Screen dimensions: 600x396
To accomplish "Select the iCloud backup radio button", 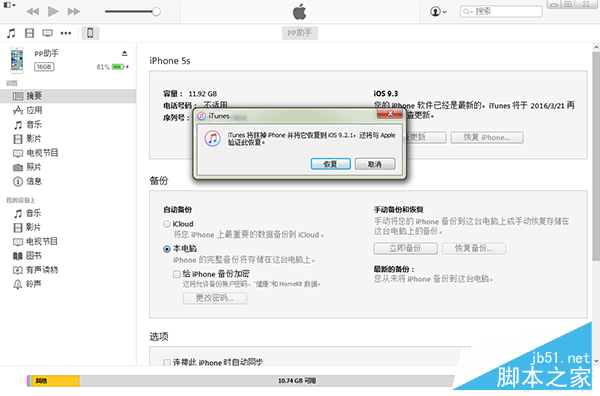I will (167, 224).
